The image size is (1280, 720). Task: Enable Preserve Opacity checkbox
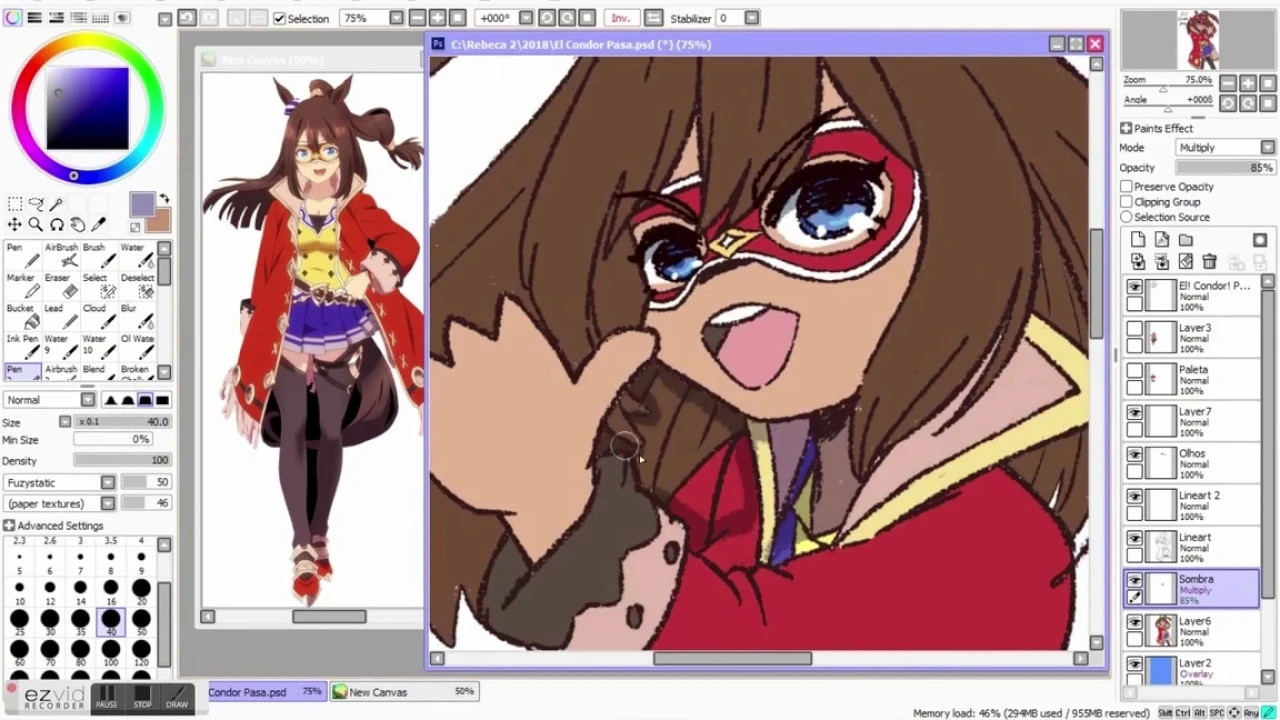[x=1127, y=187]
